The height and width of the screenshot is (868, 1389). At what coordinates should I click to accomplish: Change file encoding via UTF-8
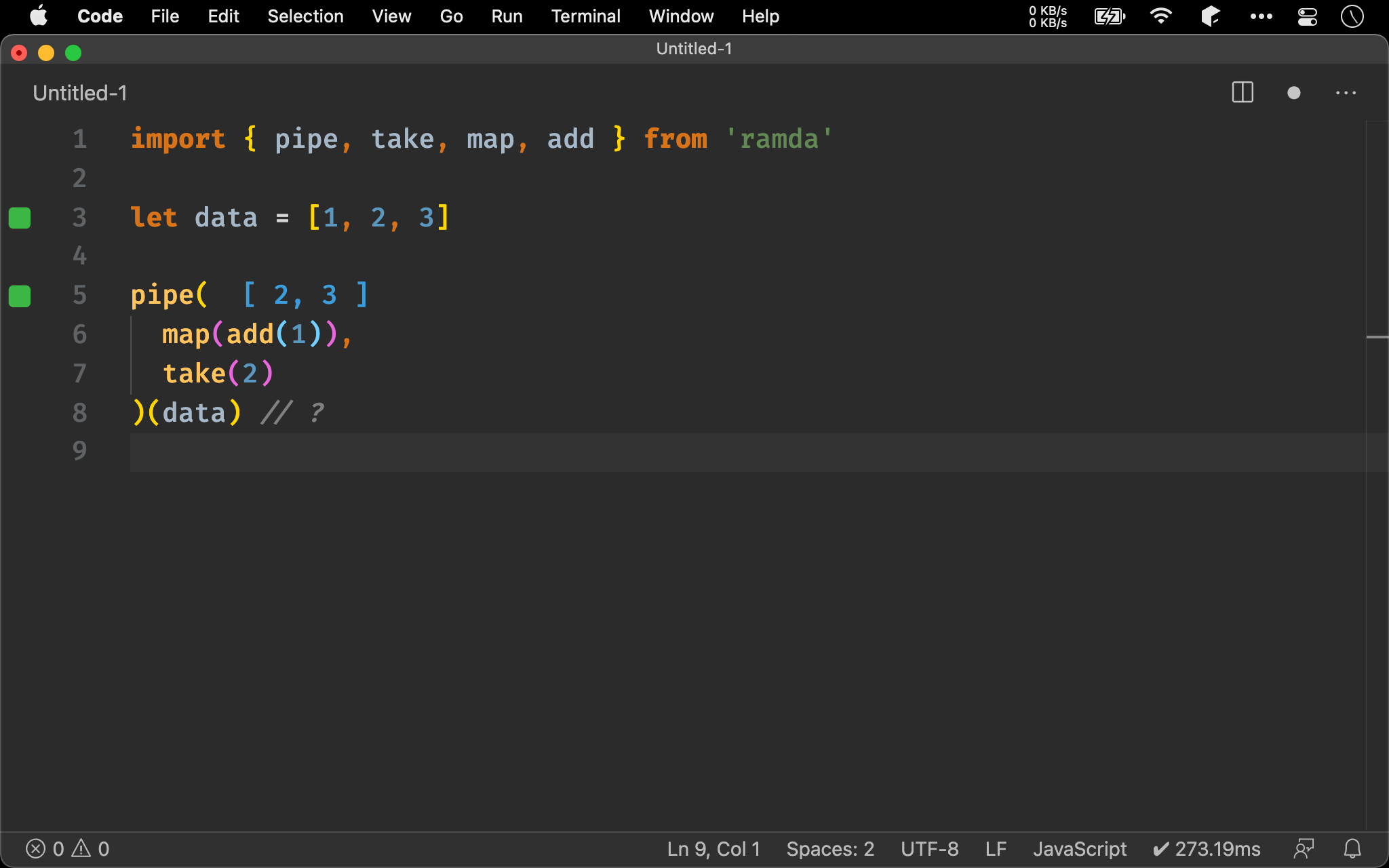[929, 849]
